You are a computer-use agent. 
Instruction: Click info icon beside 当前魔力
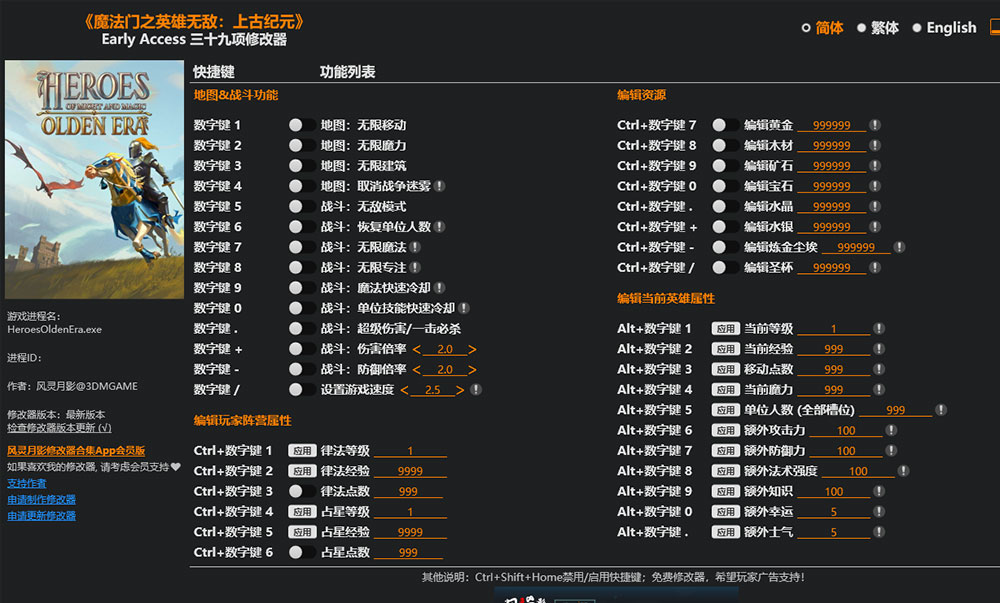[879, 389]
